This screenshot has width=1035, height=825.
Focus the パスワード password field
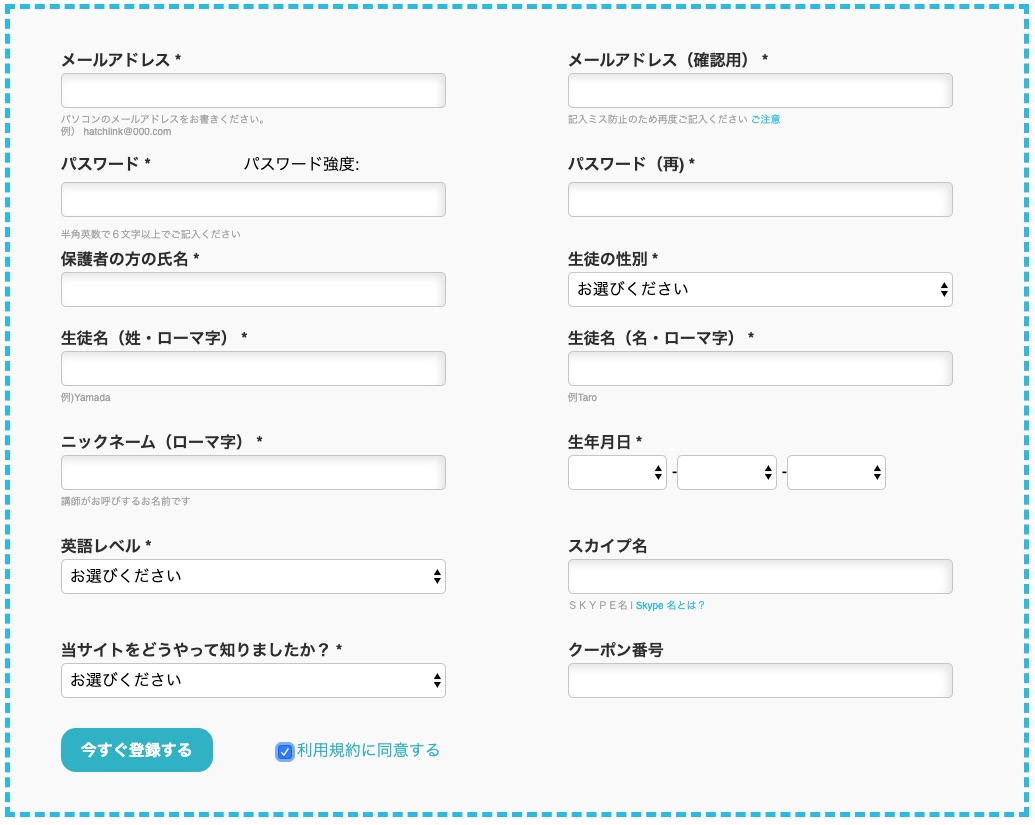pos(253,199)
